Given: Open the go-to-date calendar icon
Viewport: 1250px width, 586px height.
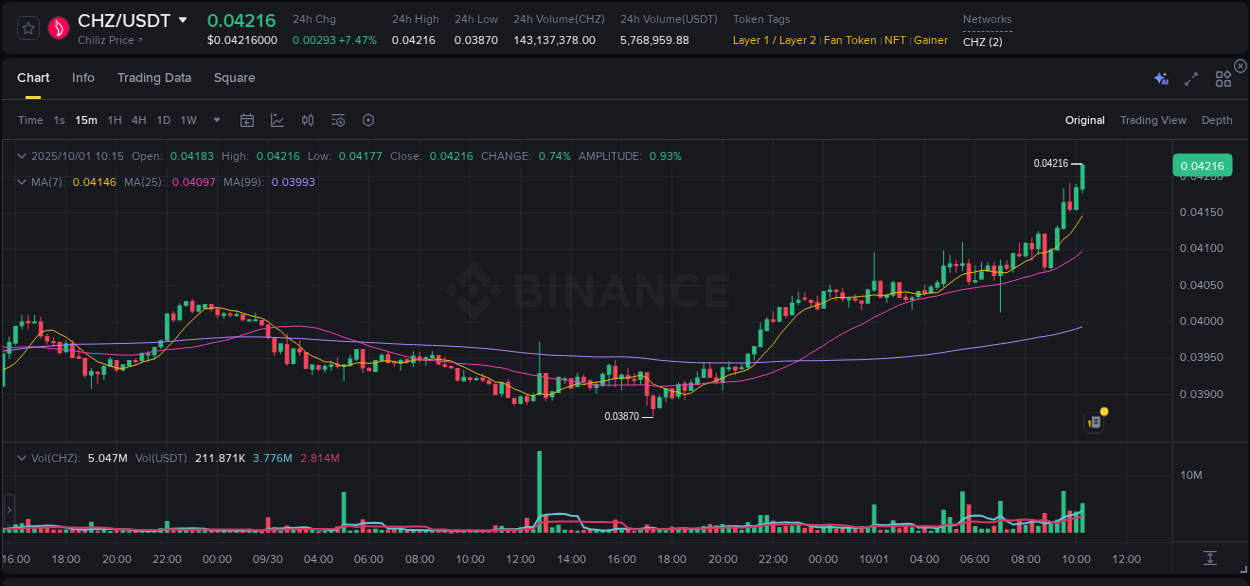Looking at the screenshot, I should [247, 119].
